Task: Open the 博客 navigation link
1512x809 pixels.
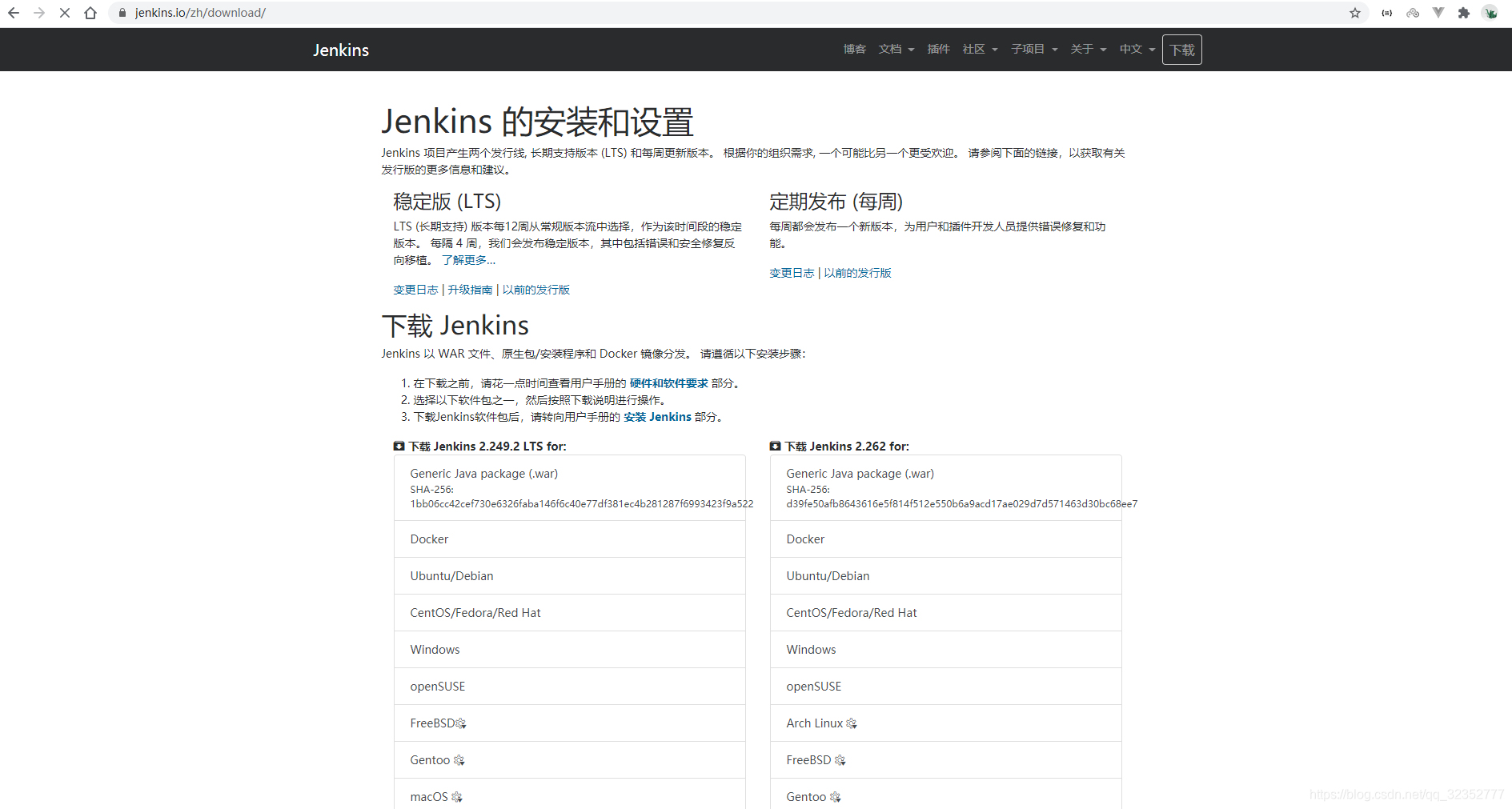Action: tap(855, 49)
